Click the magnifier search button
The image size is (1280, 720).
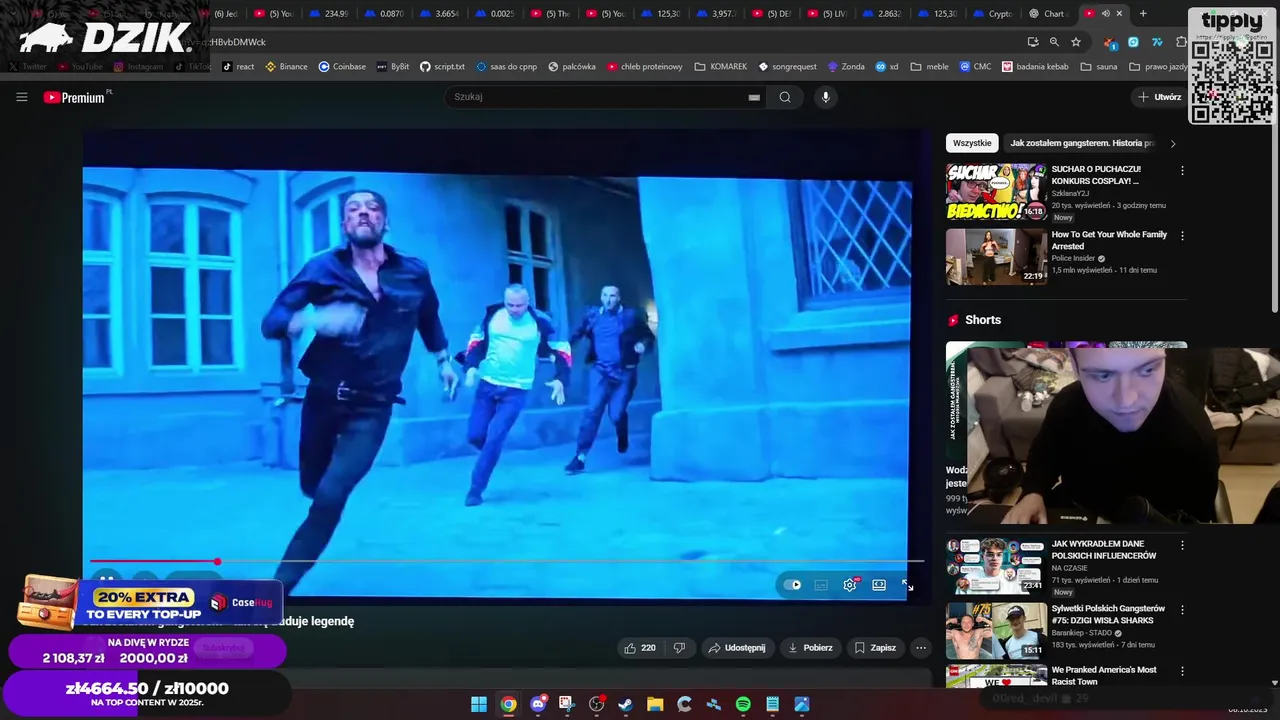(x=785, y=97)
